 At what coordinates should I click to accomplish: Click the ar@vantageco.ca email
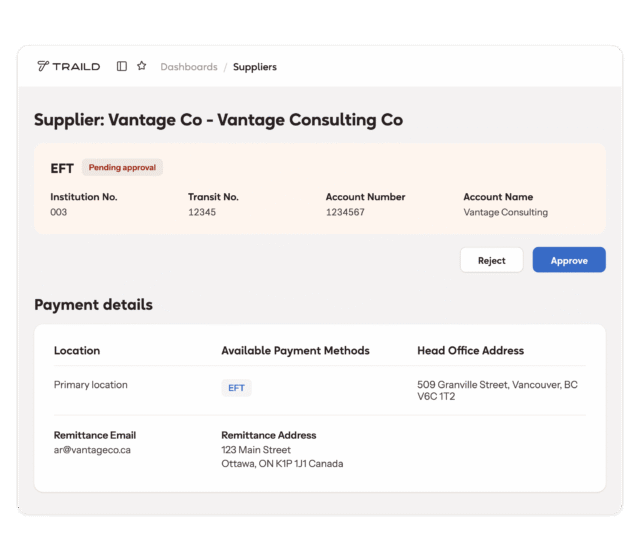92,450
